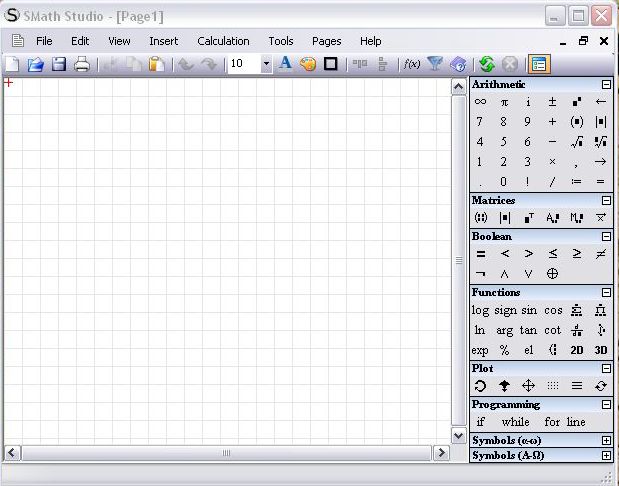Create a new worksheet with New icon
619x486 pixels.
pos(12,64)
